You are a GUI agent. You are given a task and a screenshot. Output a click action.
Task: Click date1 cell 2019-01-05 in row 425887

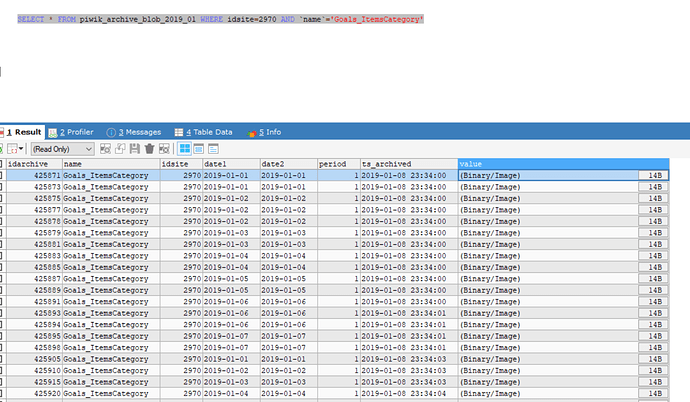tap(231, 278)
